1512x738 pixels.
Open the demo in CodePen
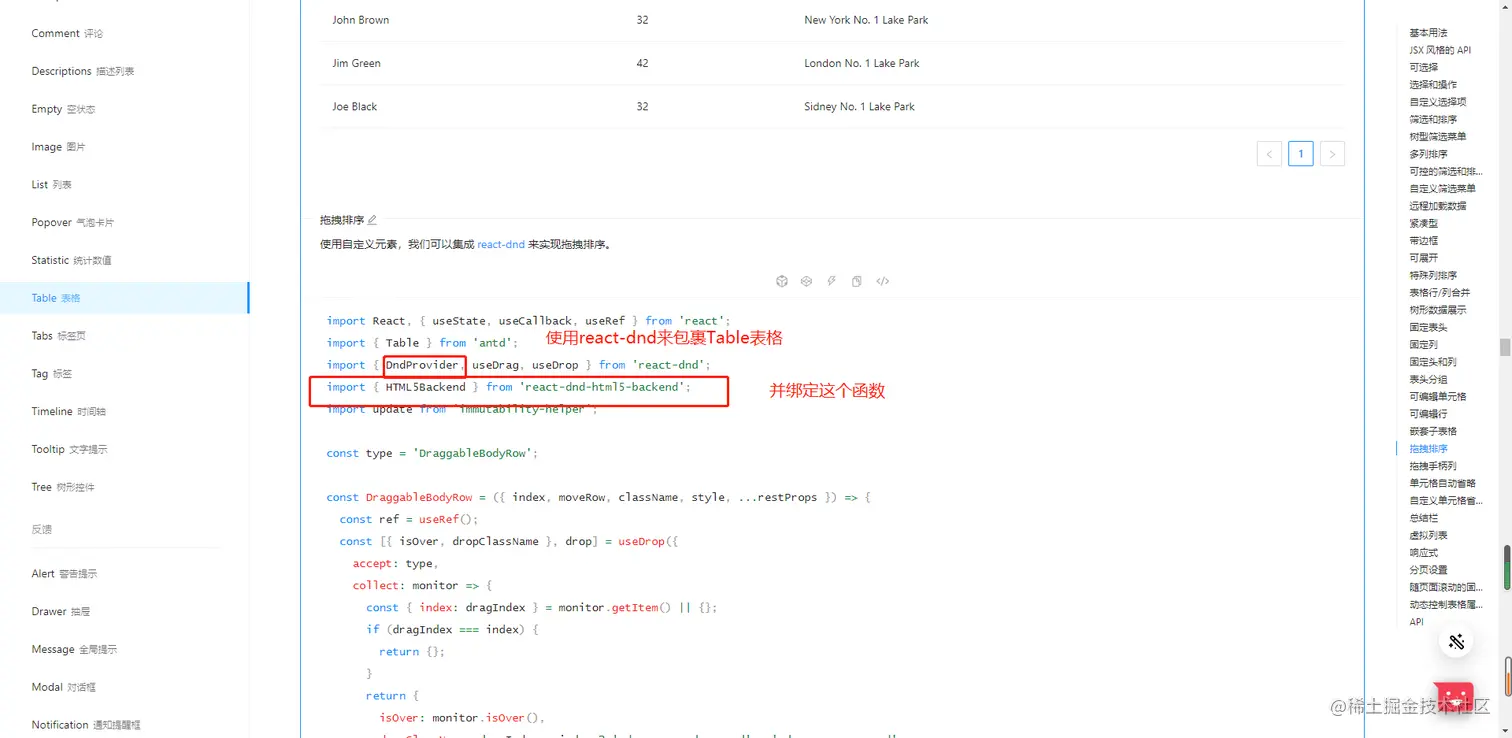(806, 281)
